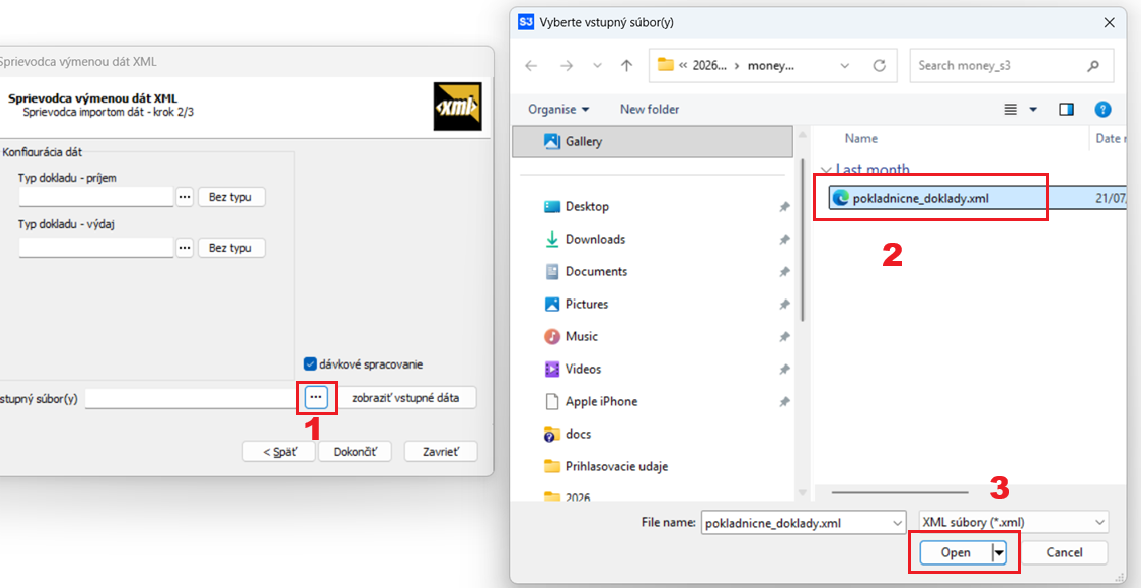This screenshot has height=588, width=1141.
Task: Click the Open button
Action: [x=955, y=552]
